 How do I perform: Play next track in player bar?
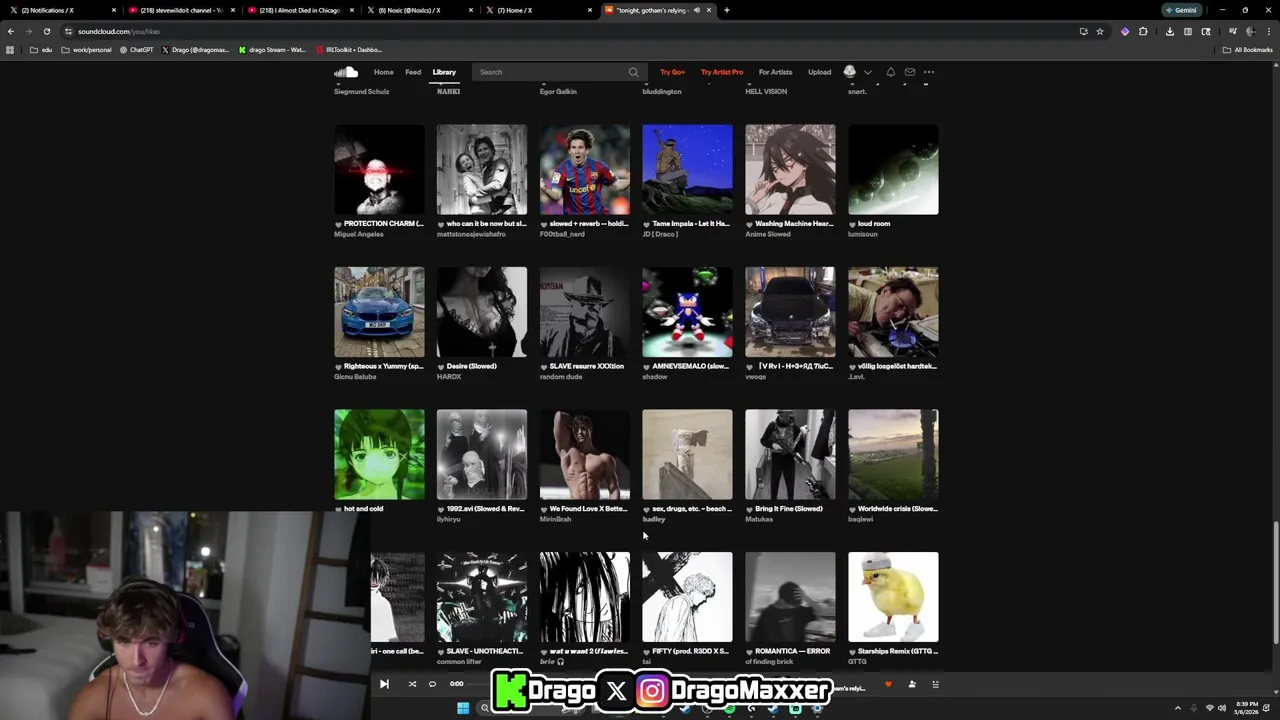click(384, 684)
